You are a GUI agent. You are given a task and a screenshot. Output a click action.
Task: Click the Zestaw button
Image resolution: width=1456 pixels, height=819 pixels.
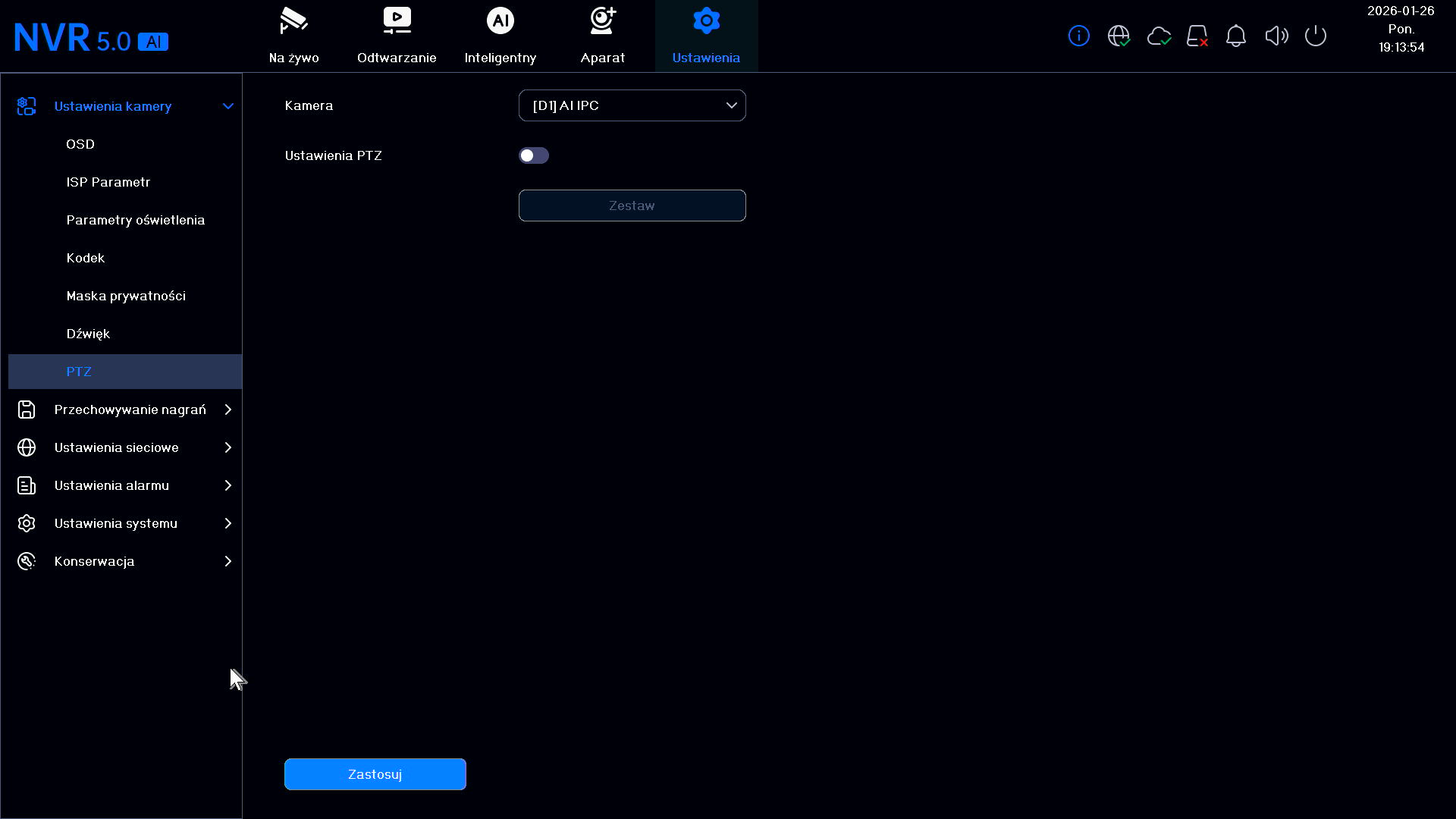(632, 206)
